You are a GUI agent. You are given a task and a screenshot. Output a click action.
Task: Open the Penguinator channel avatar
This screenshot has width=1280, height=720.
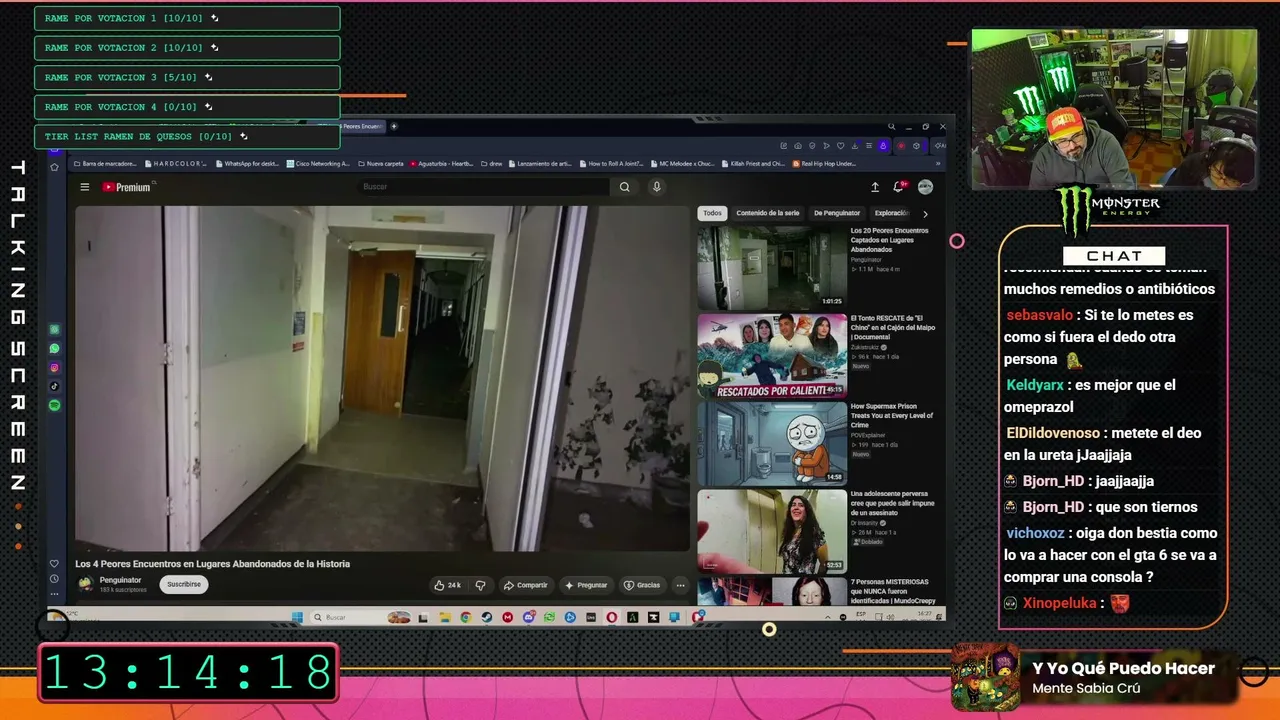click(x=86, y=584)
